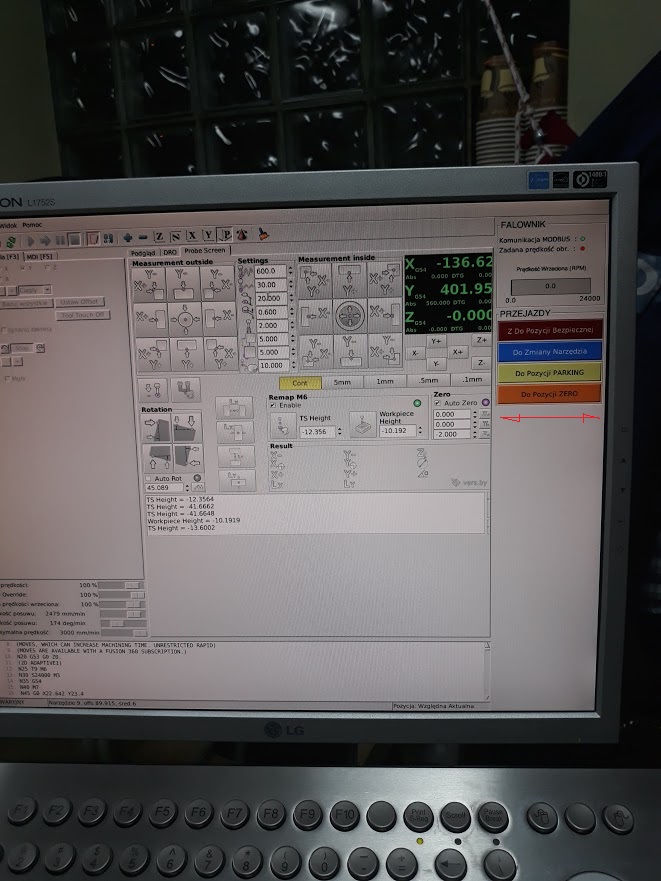This screenshot has width=661, height=881.
Task: Switch to the MDI [F5] tab
Action: pos(39,257)
